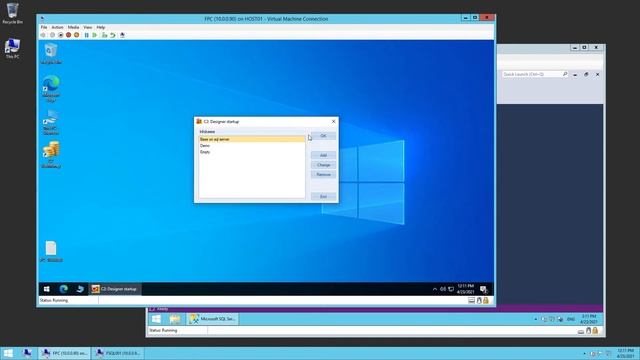
Task: Close the C3 Designer startup dialog
Action: click(333, 122)
